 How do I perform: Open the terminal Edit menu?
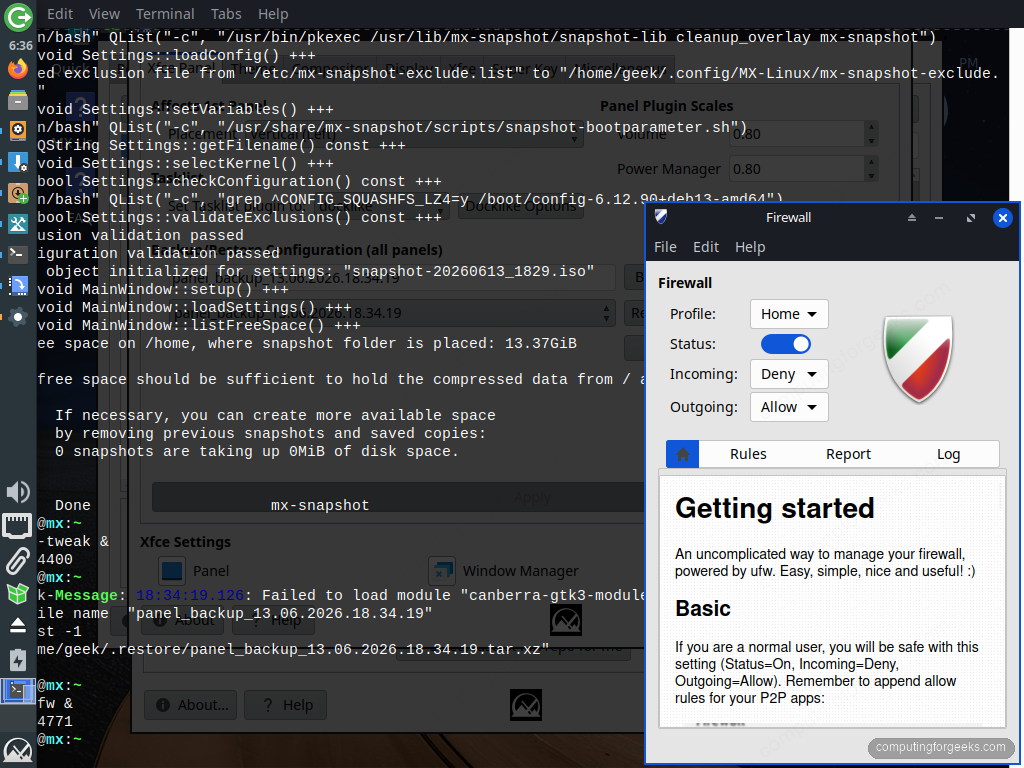60,14
